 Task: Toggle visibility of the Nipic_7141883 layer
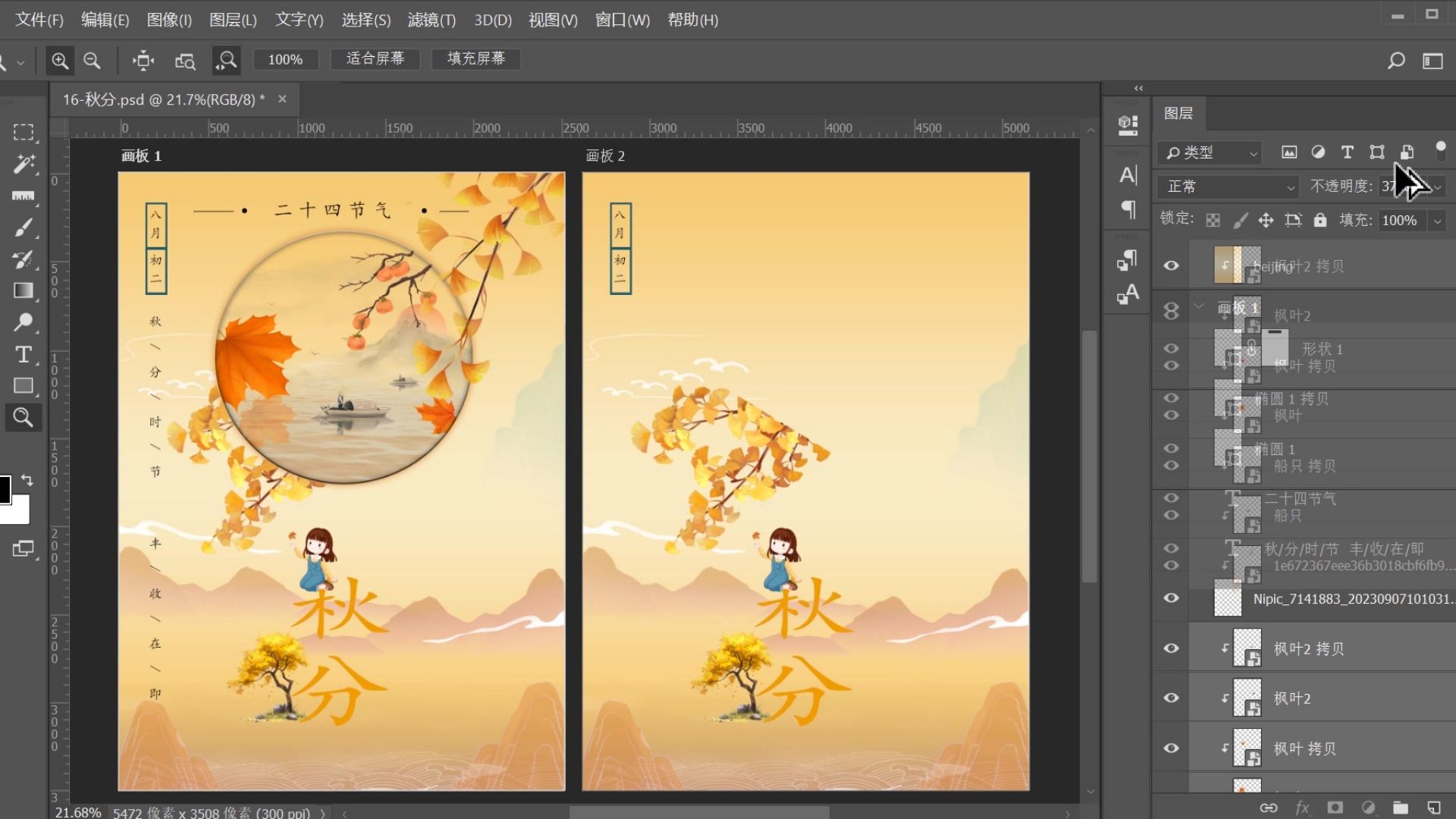point(1172,598)
